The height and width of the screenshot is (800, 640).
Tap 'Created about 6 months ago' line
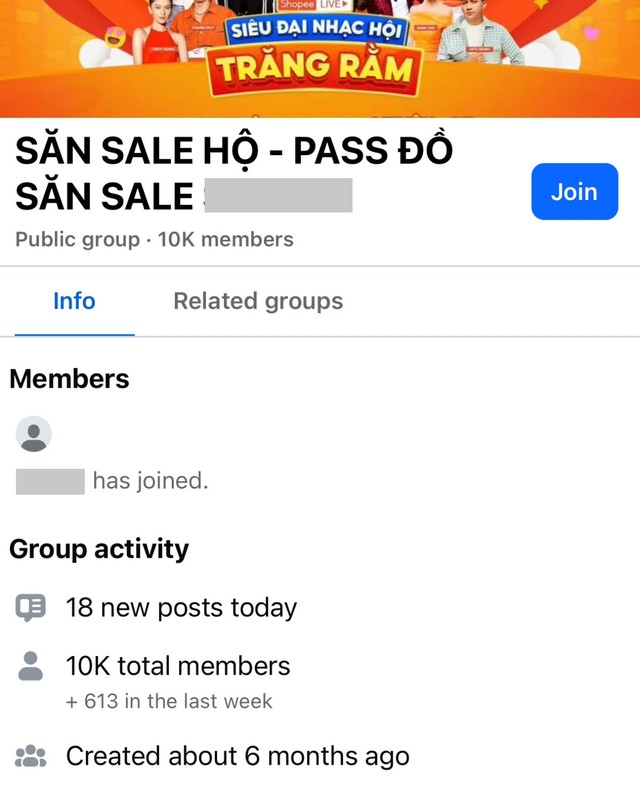(237, 757)
